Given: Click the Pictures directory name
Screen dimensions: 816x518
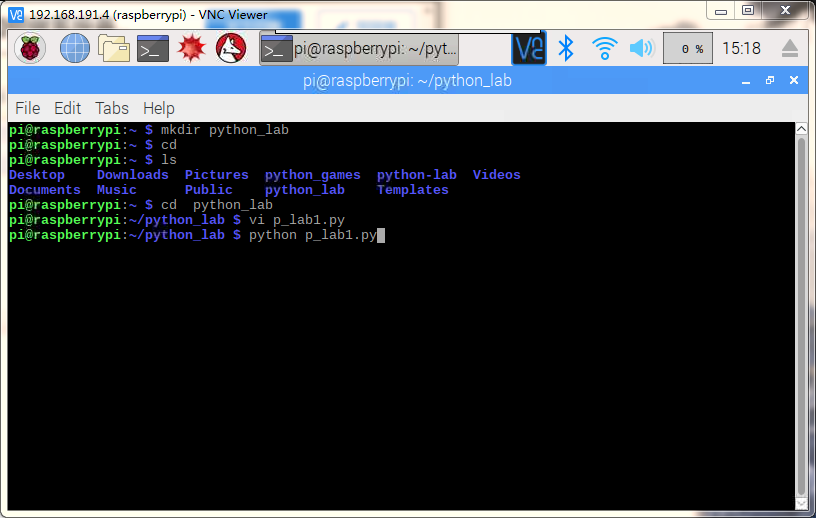Looking at the screenshot, I should (216, 175).
